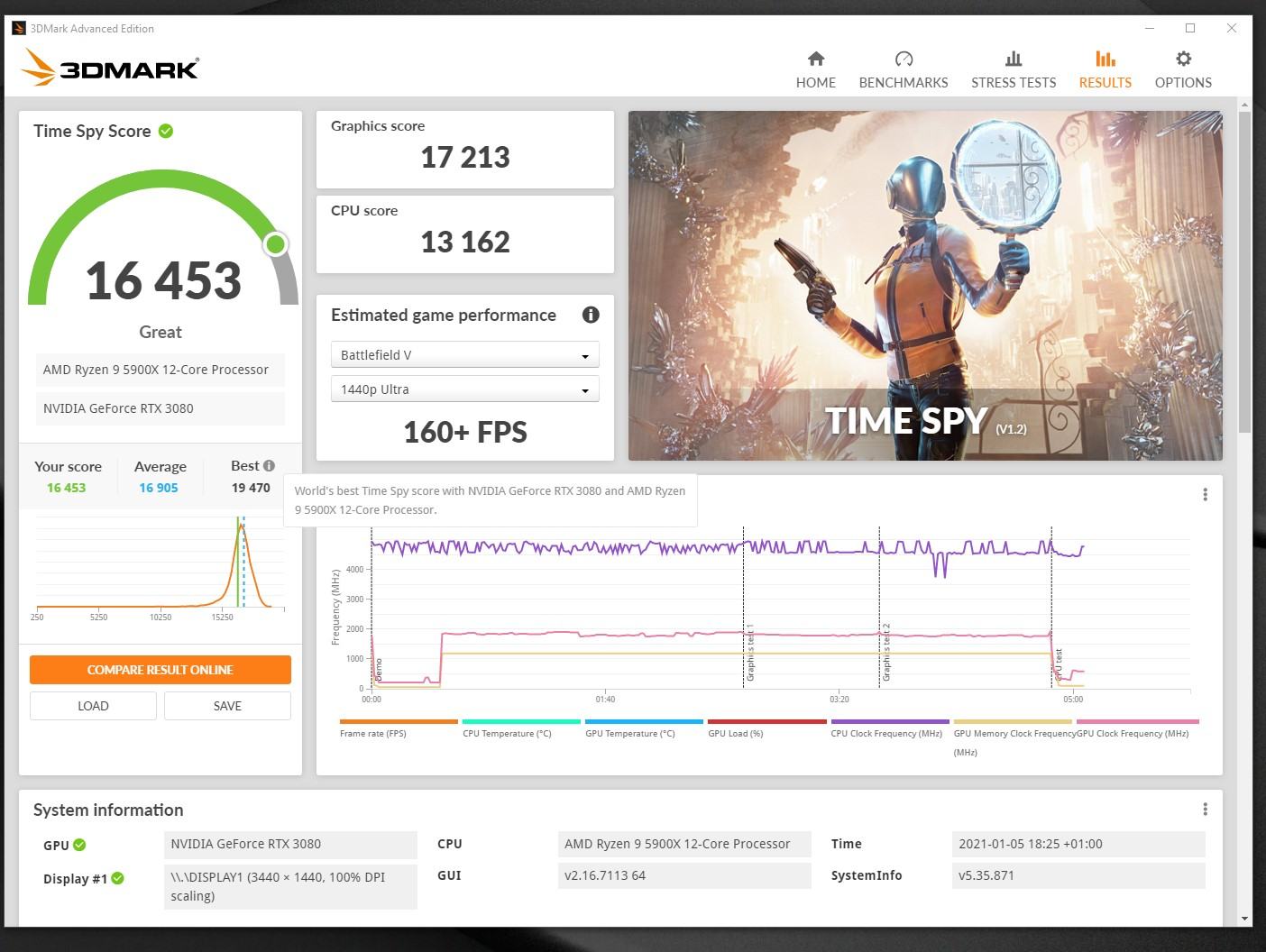Toggle the Frame rate (FPS) legend
The height and width of the screenshot is (952, 1266).
tap(399, 728)
